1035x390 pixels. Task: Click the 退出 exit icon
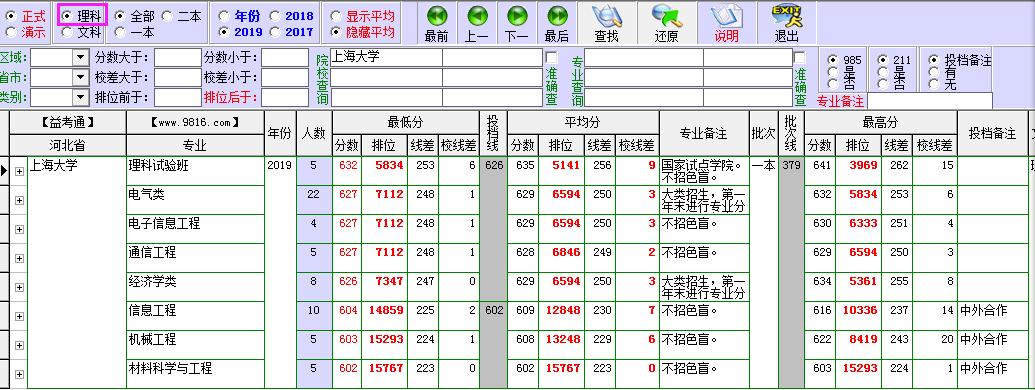[787, 15]
